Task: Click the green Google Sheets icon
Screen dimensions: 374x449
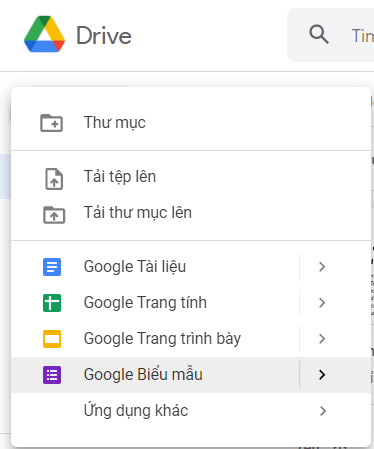Action: pos(52,303)
